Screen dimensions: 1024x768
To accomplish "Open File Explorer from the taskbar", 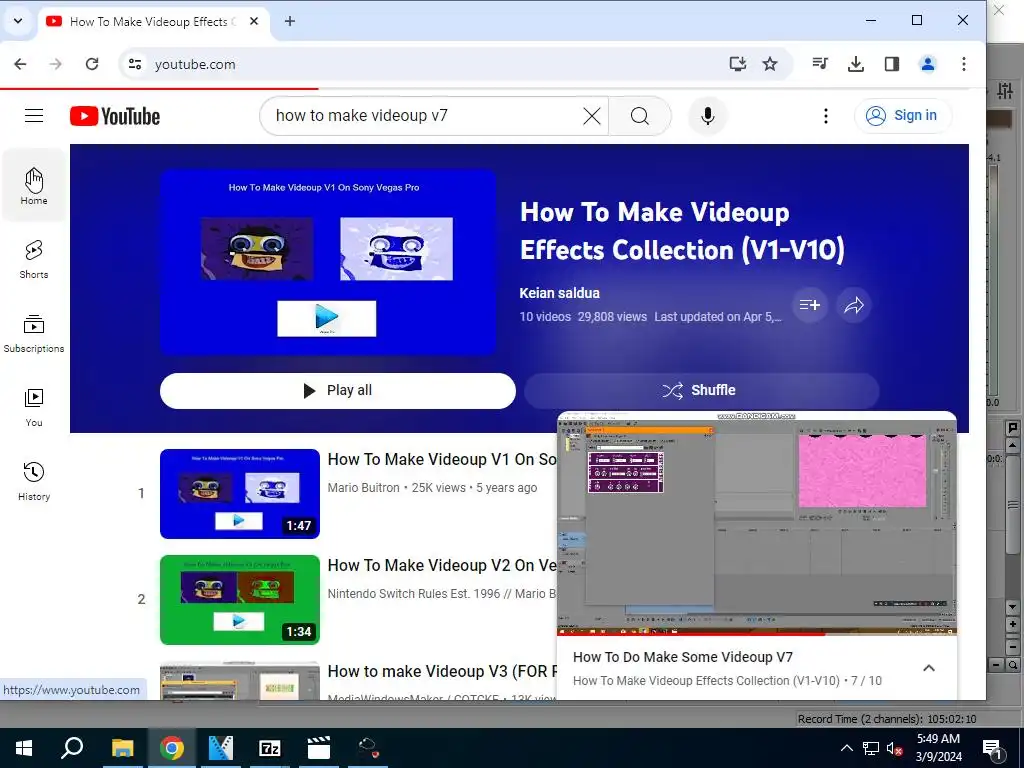I will [122, 748].
